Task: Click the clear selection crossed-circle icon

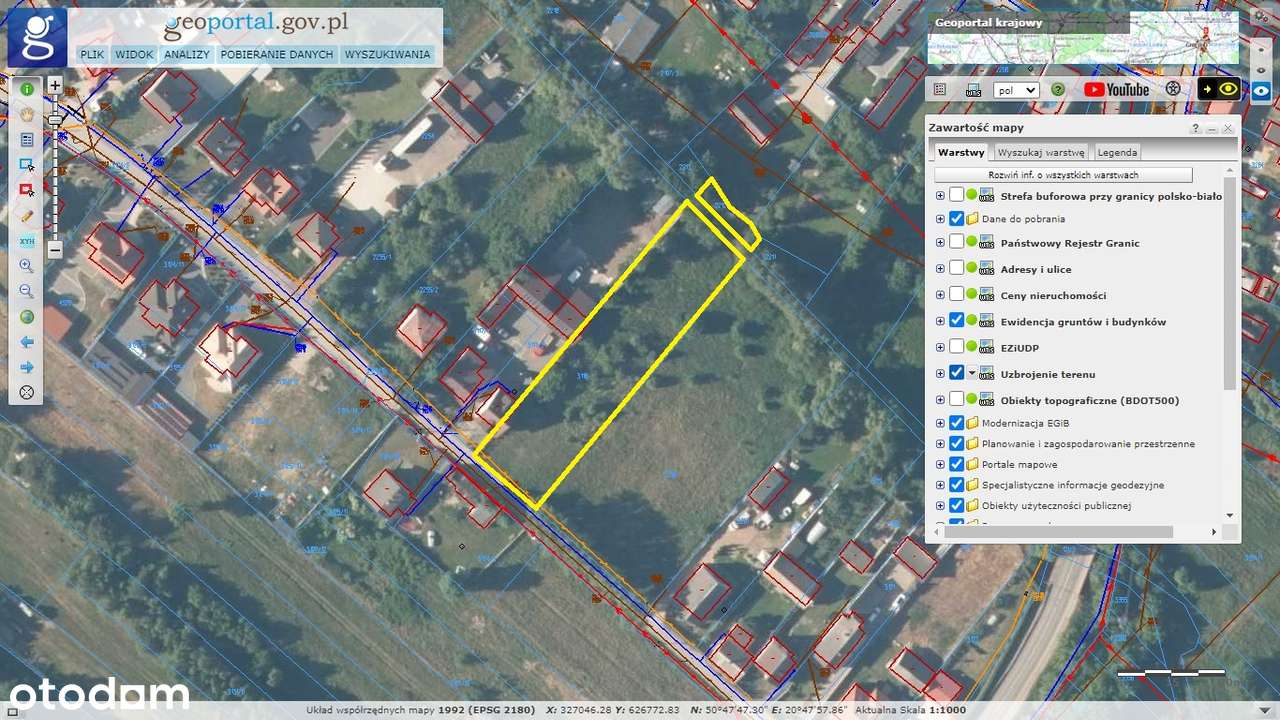Action: pyautogui.click(x=27, y=392)
